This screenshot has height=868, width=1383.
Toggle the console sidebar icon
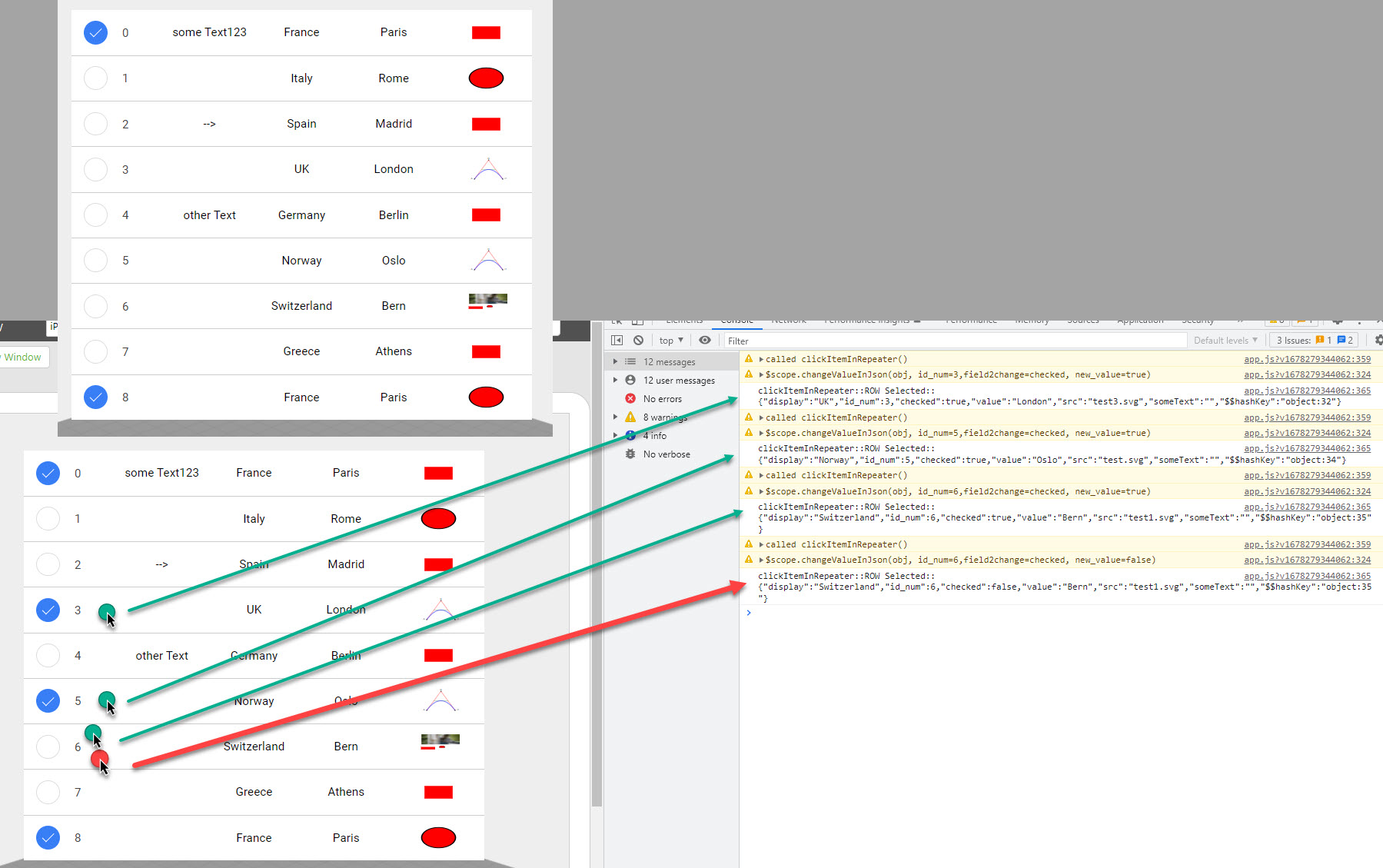617,340
